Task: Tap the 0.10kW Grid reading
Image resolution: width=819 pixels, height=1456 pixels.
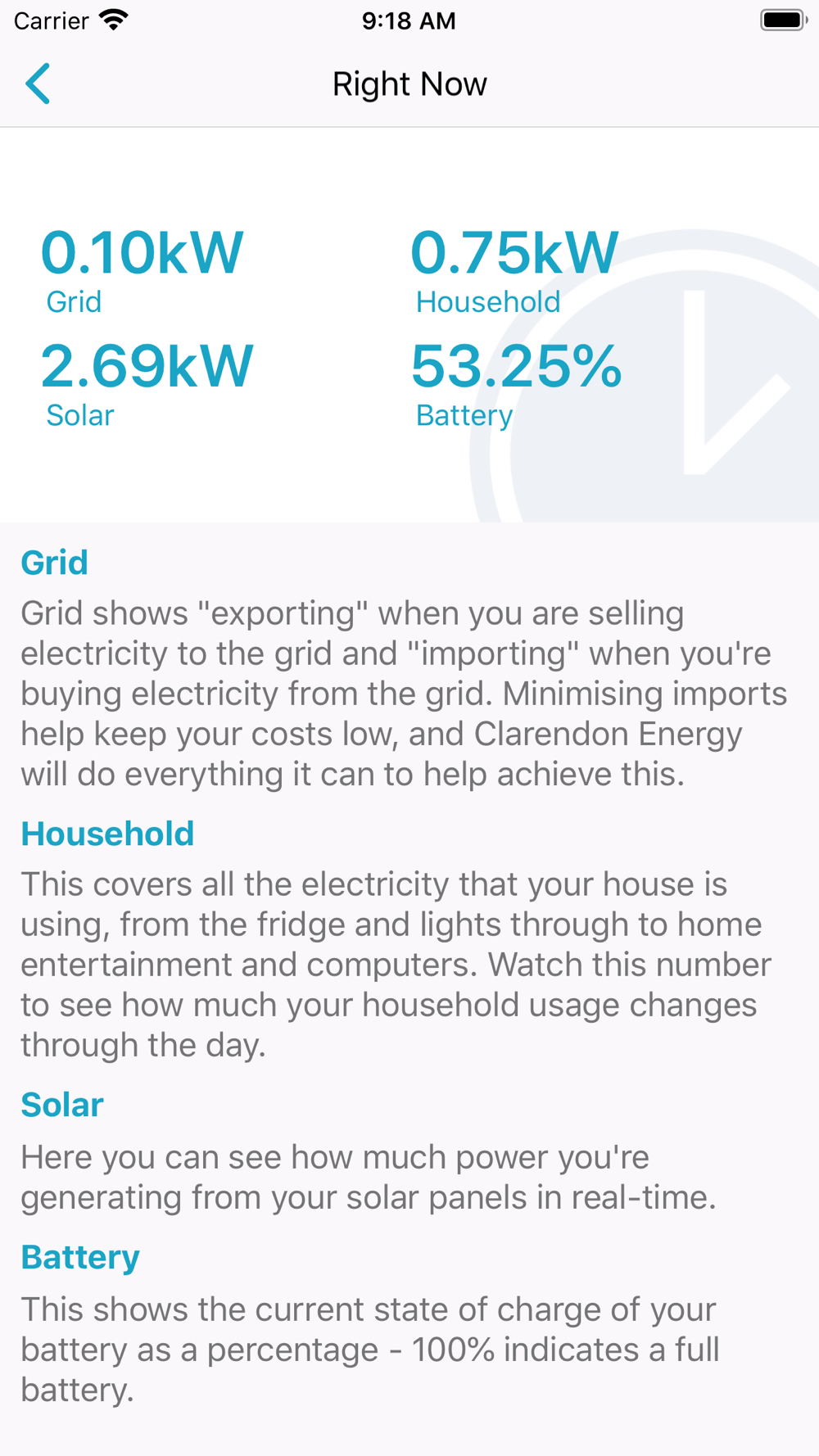Action: coord(142,252)
